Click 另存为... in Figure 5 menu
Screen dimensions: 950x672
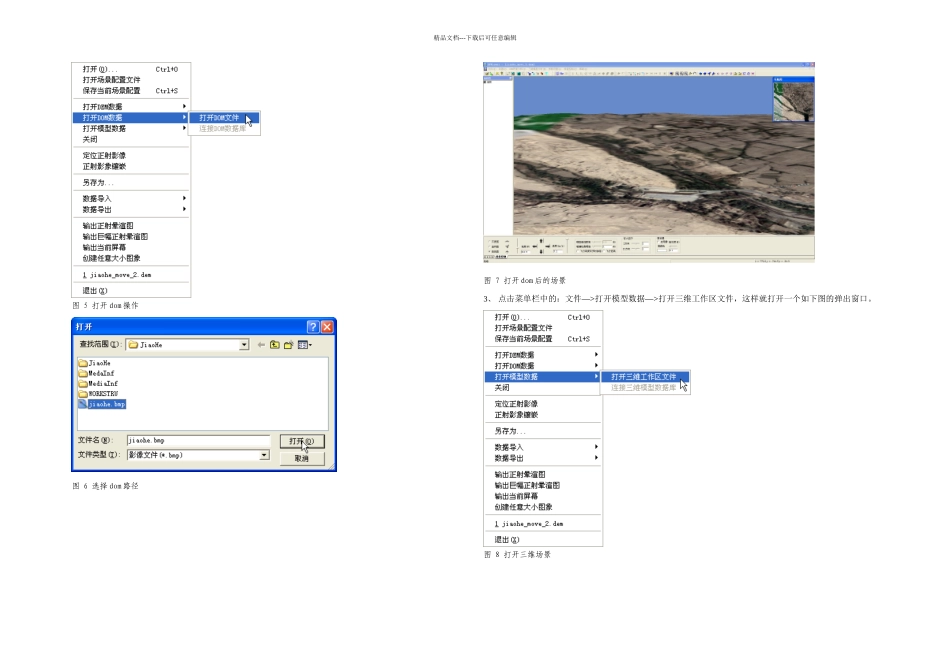(x=130, y=182)
